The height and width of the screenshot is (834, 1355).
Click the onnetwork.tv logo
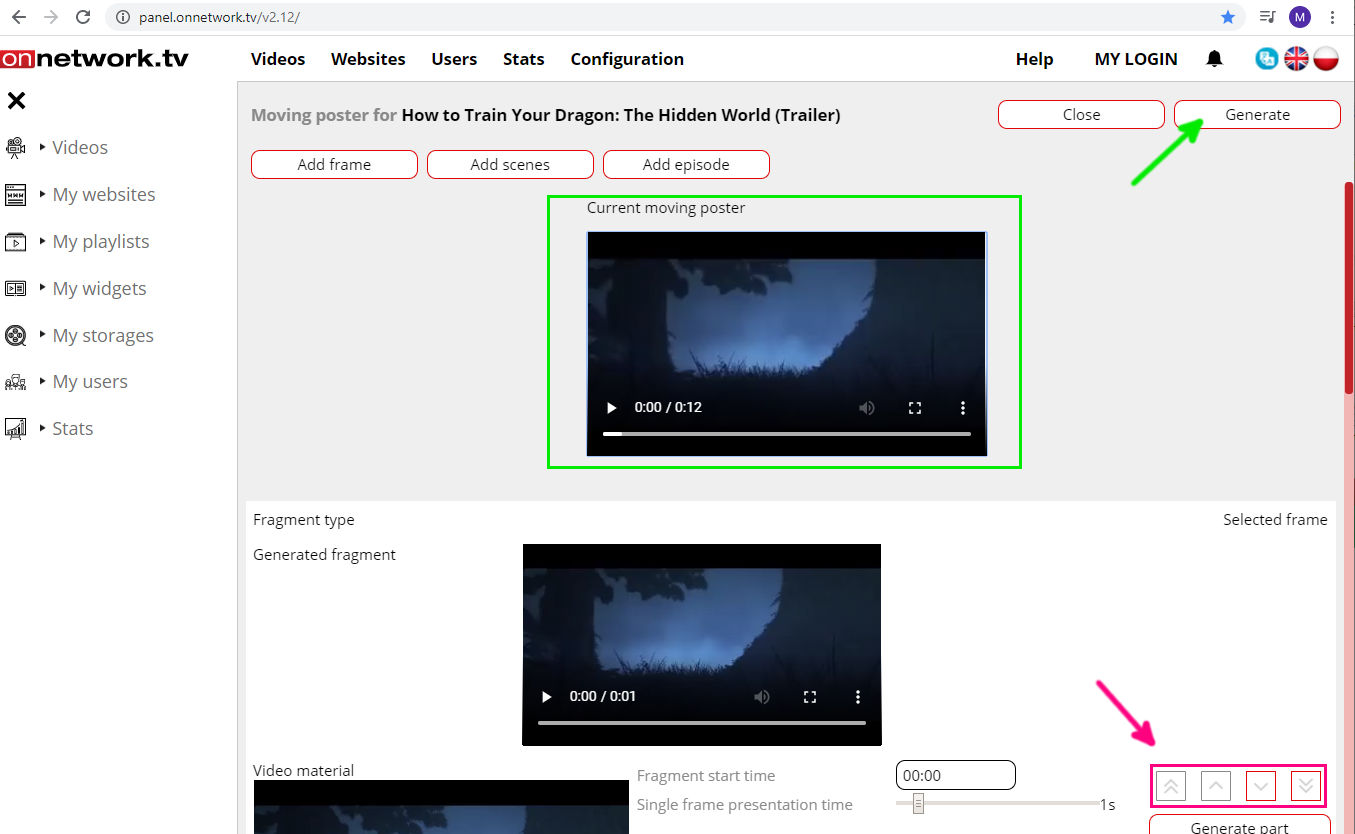94,59
